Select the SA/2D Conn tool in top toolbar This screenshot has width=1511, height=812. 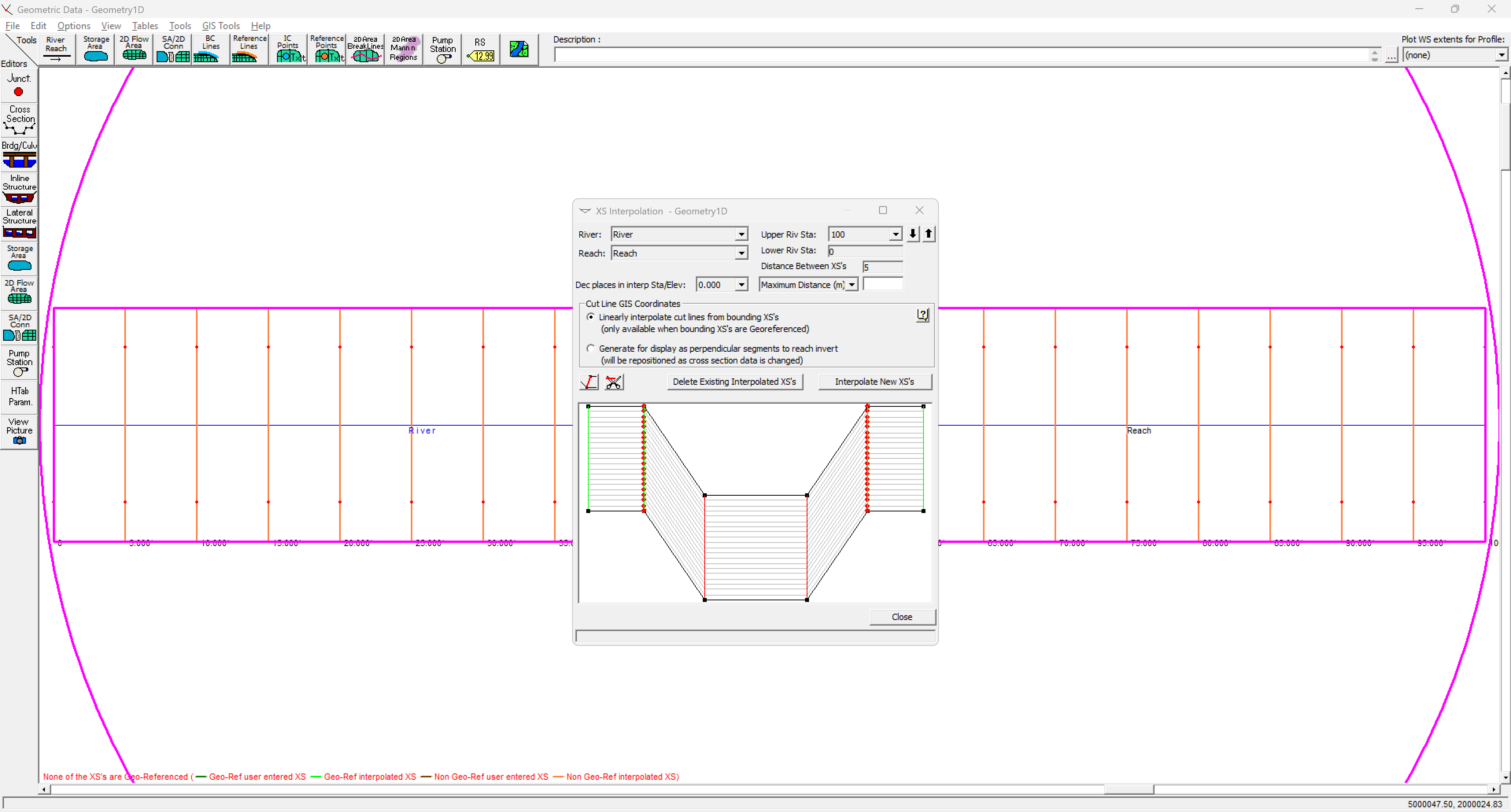tap(173, 49)
